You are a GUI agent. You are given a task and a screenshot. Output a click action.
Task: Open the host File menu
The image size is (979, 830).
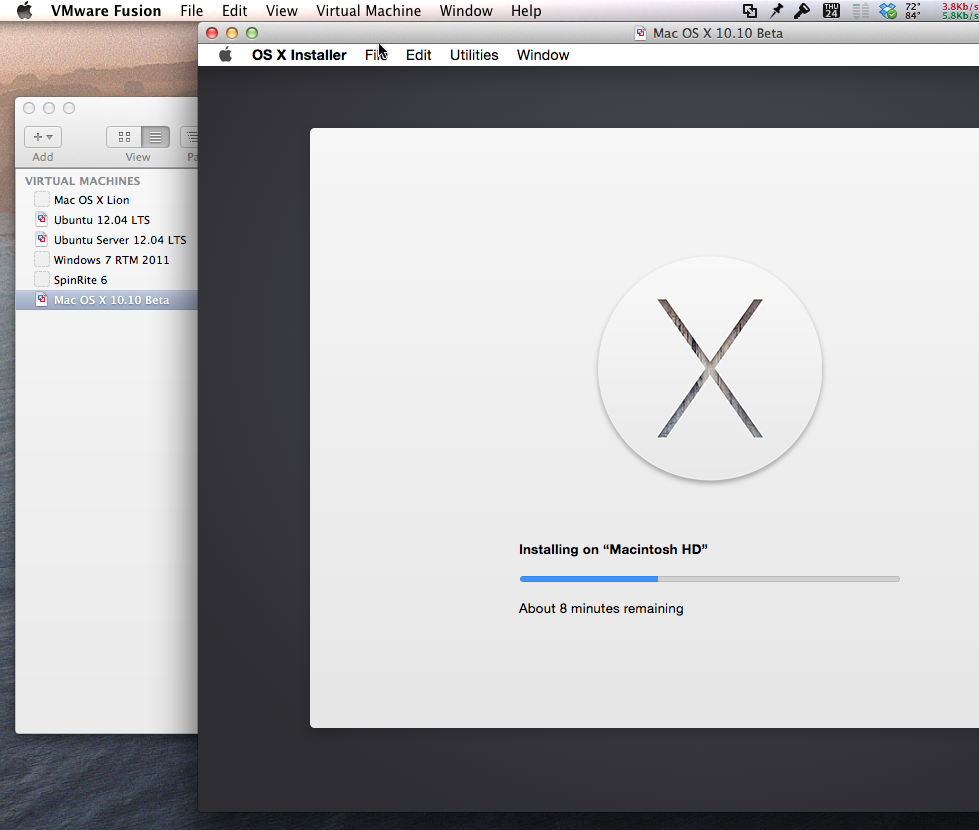[x=192, y=11]
